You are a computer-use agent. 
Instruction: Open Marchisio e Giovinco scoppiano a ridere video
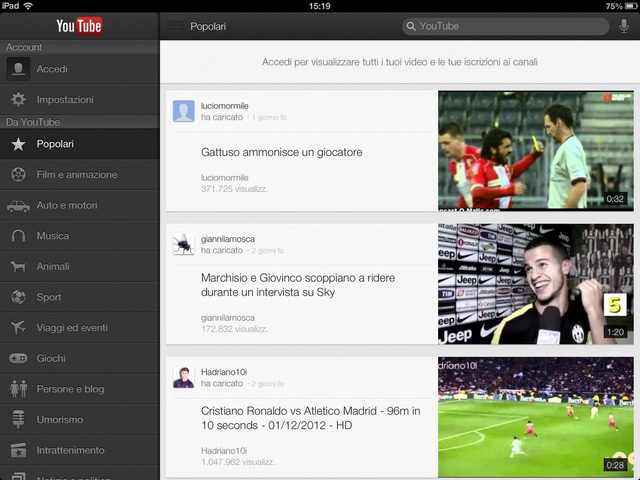[x=298, y=285]
